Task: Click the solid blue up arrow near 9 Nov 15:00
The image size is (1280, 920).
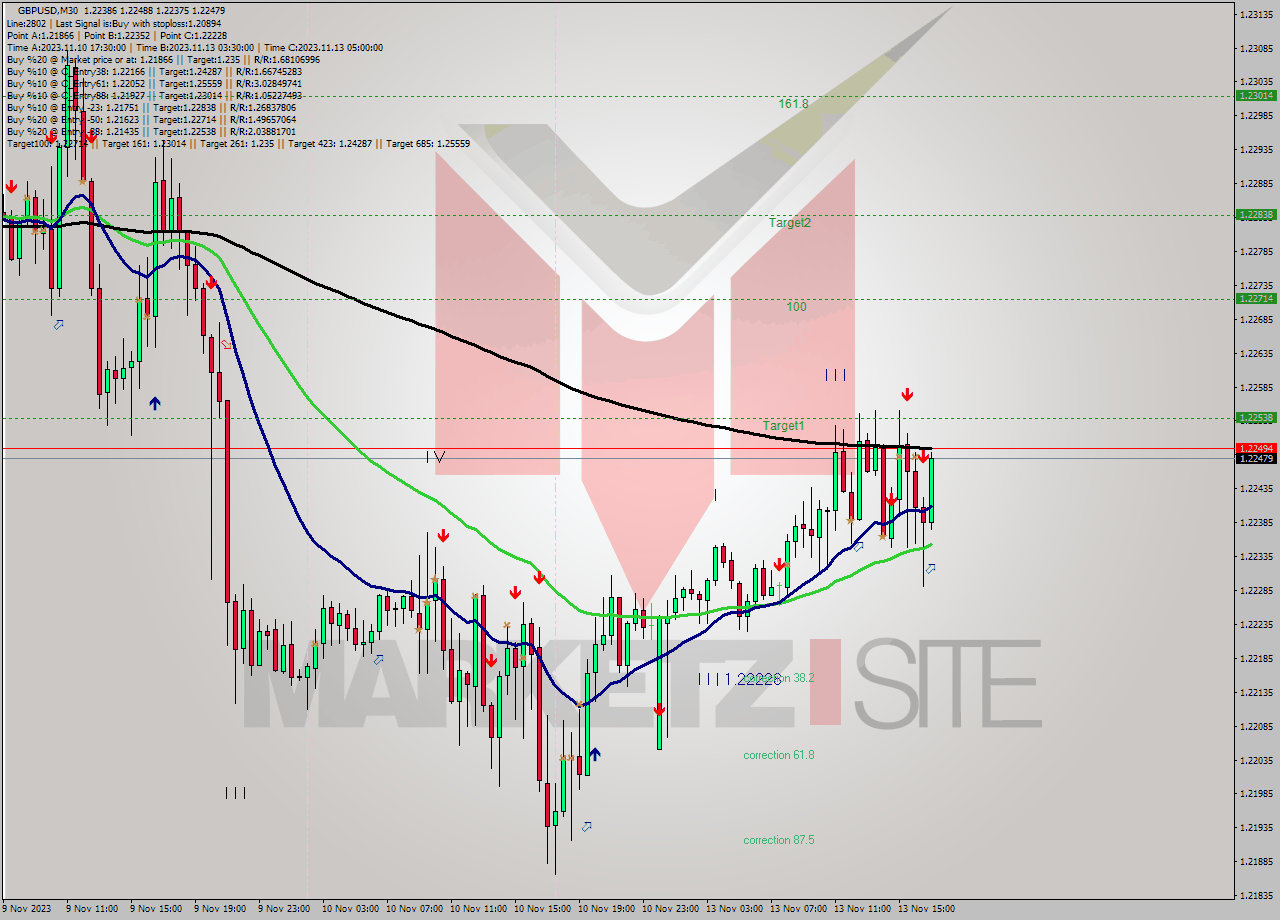Action: pyautogui.click(x=155, y=403)
